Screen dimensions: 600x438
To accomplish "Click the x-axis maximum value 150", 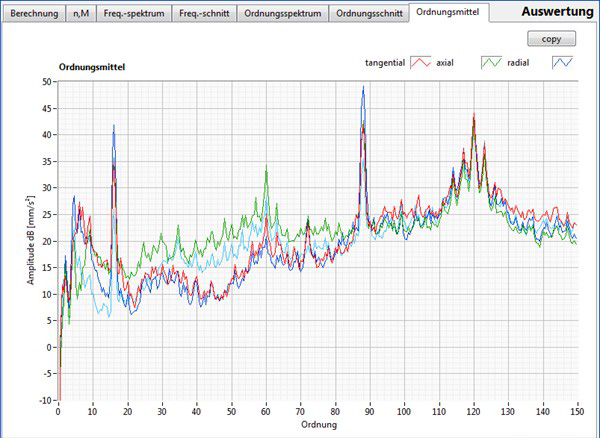I will pos(576,411).
